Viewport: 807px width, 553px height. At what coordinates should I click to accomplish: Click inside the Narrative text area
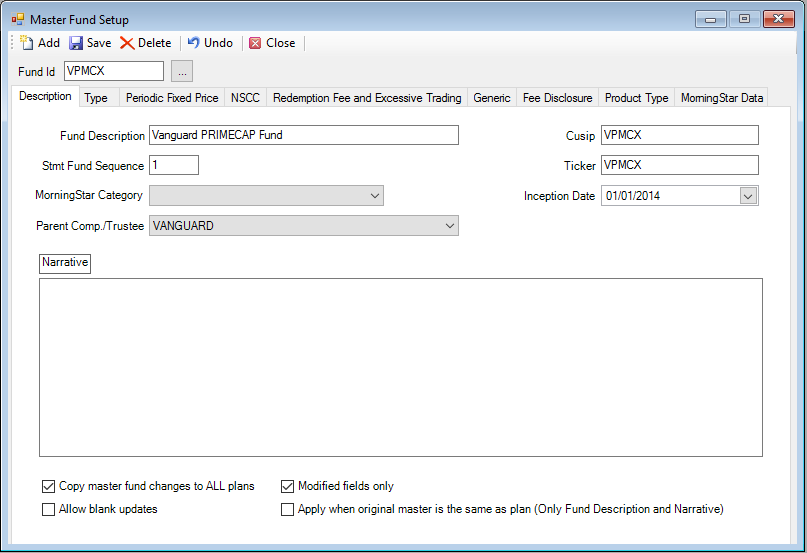pos(401,368)
